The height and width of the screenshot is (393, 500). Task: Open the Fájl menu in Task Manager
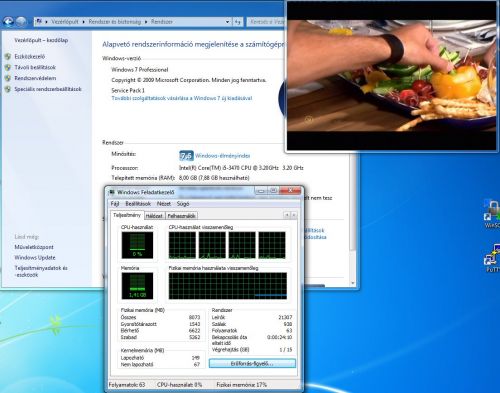point(115,204)
